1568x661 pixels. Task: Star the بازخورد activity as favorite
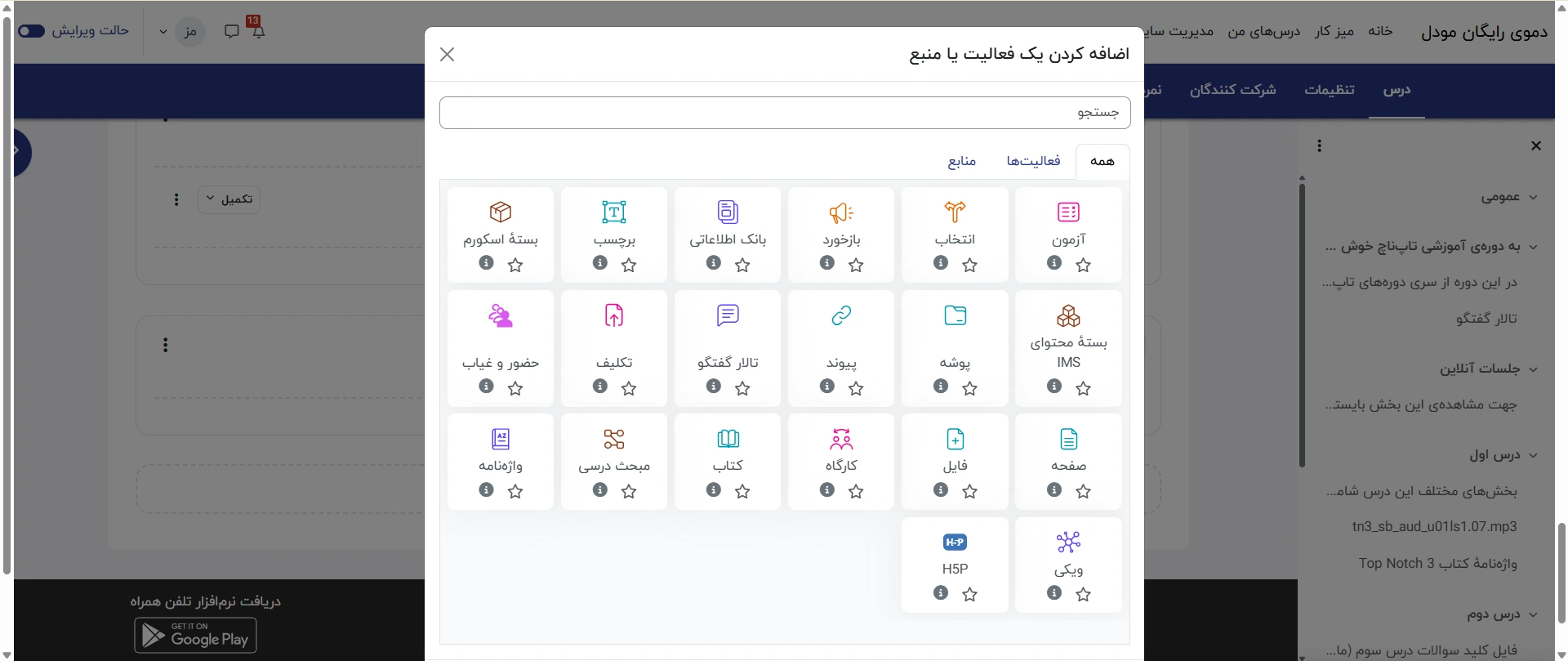pos(856,265)
